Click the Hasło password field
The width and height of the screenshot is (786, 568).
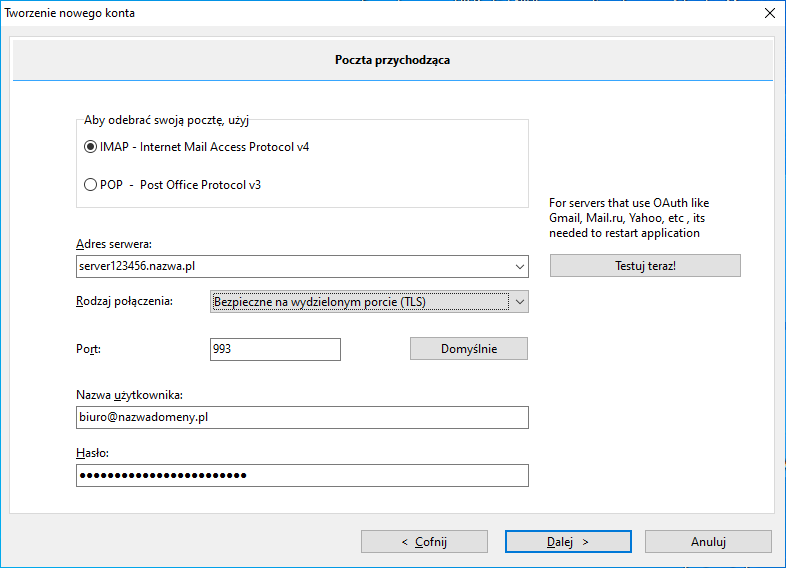tap(302, 475)
